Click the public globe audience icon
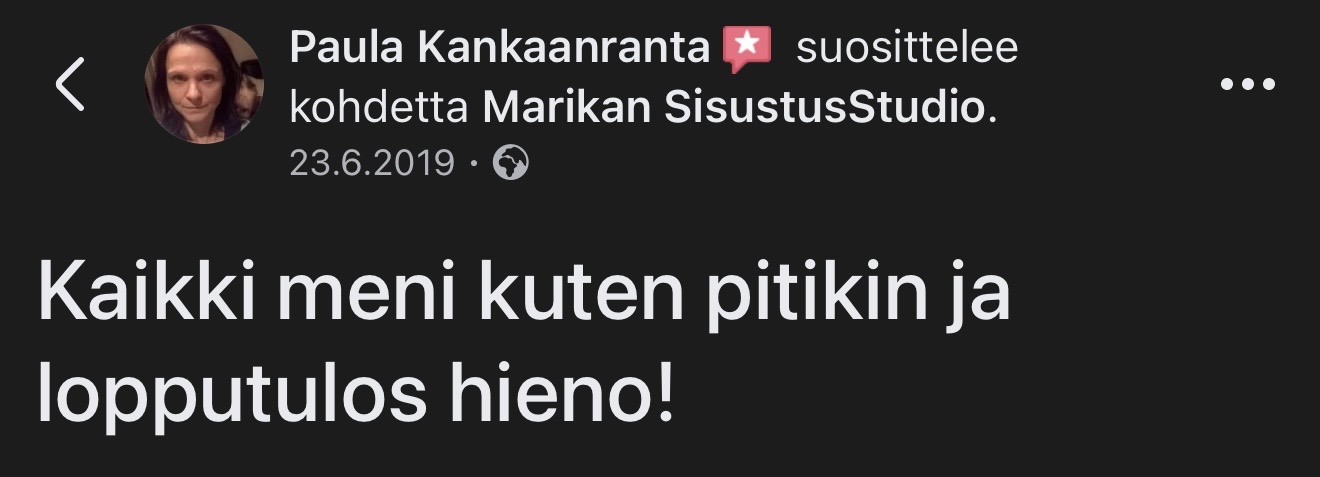 point(511,161)
